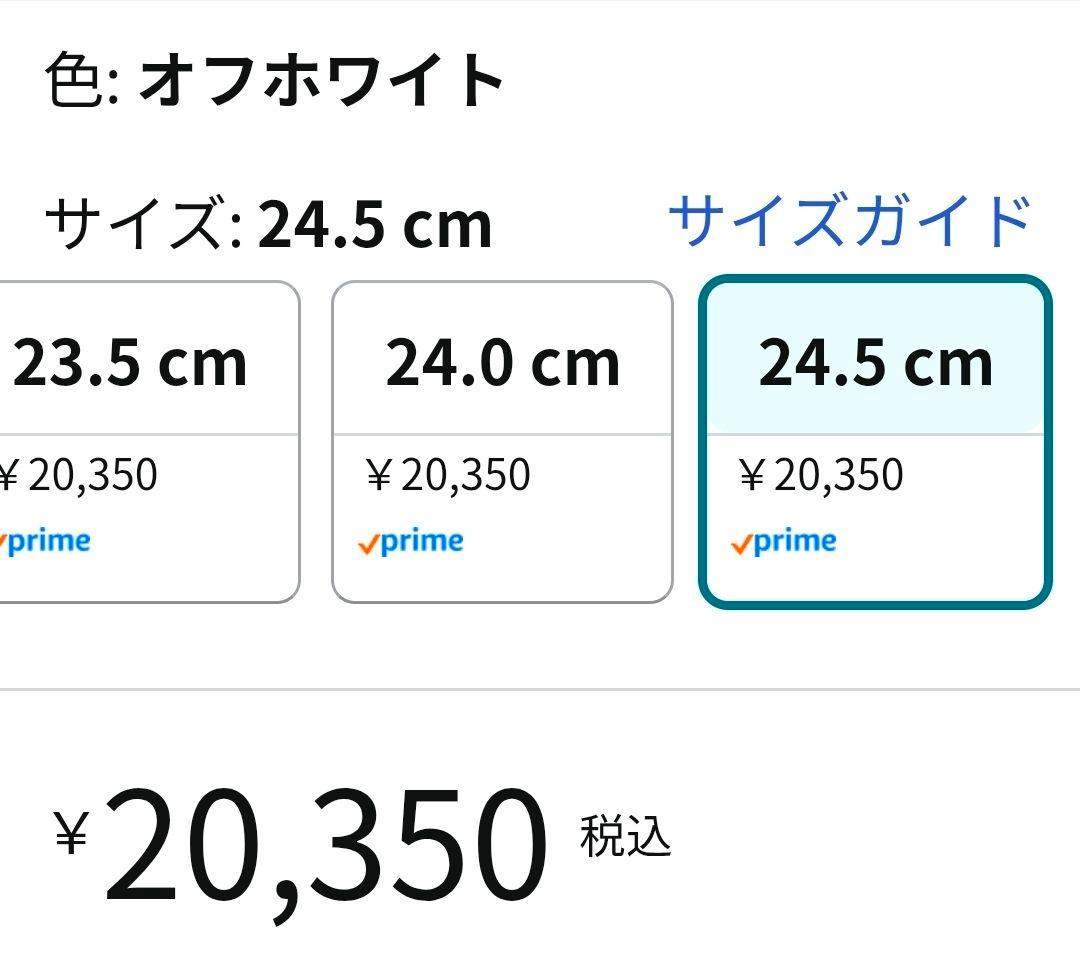Click the ¥20,350 price under 23.5 cm
This screenshot has width=1080, height=955.
[x=78, y=475]
